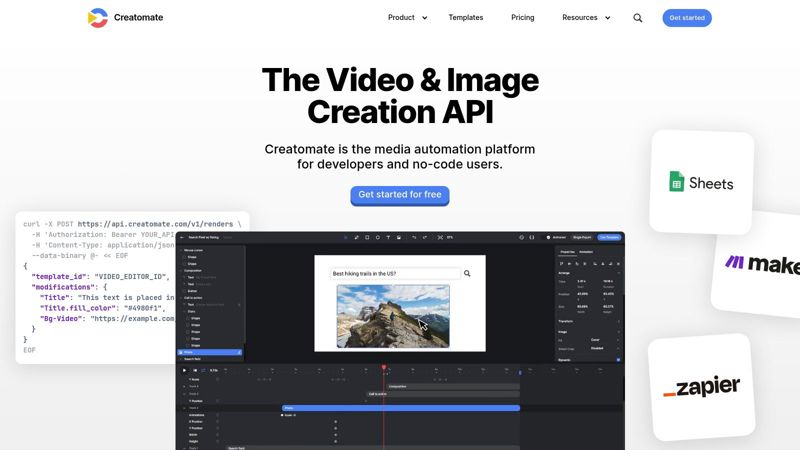Viewport: 800px width, 450px height.
Task: Toggle the Autosave switch
Action: 548,237
